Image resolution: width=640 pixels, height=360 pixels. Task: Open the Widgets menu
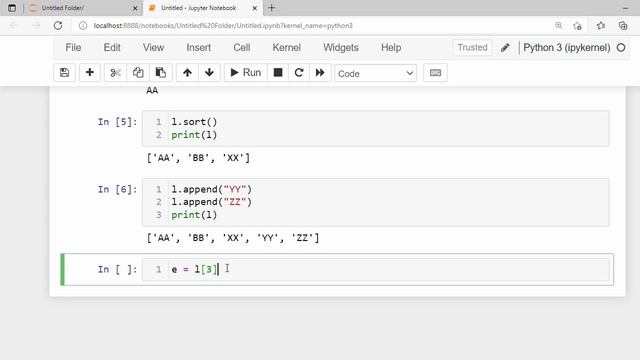coord(341,47)
